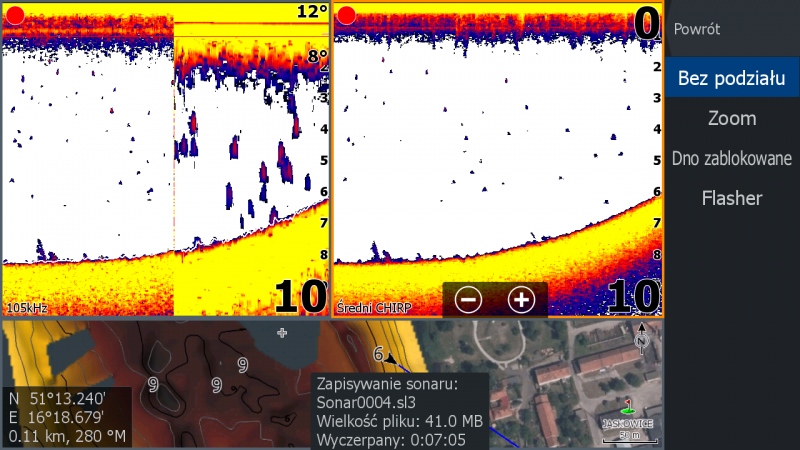800x450 pixels.
Task: Click the depth scale bar on right sonar
Action: coord(656,160)
